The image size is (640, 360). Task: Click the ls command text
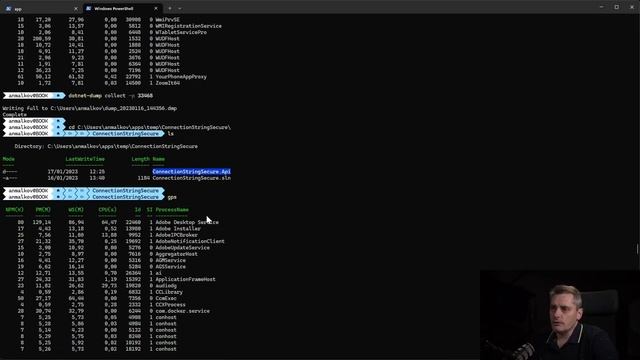(x=171, y=133)
